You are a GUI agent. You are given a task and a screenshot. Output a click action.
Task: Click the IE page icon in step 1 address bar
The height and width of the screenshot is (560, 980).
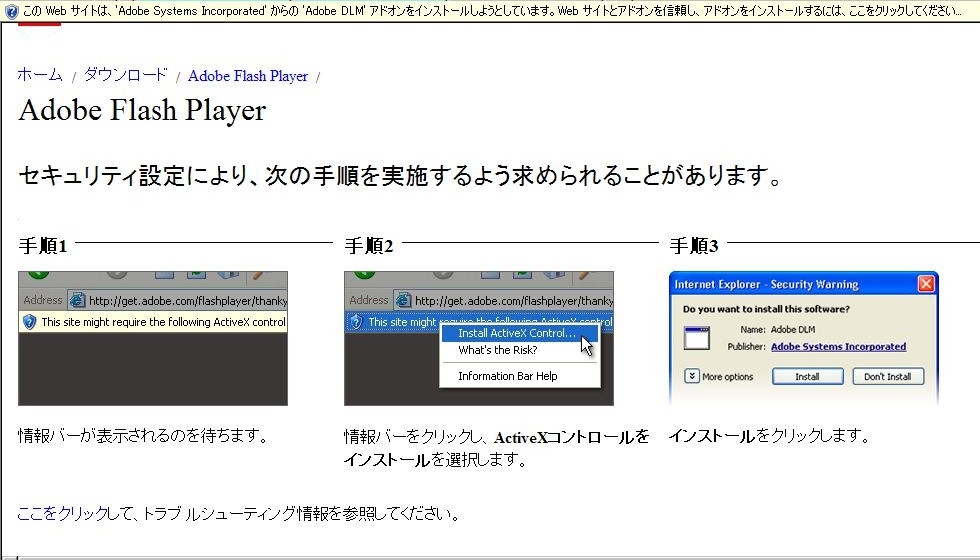point(77,301)
